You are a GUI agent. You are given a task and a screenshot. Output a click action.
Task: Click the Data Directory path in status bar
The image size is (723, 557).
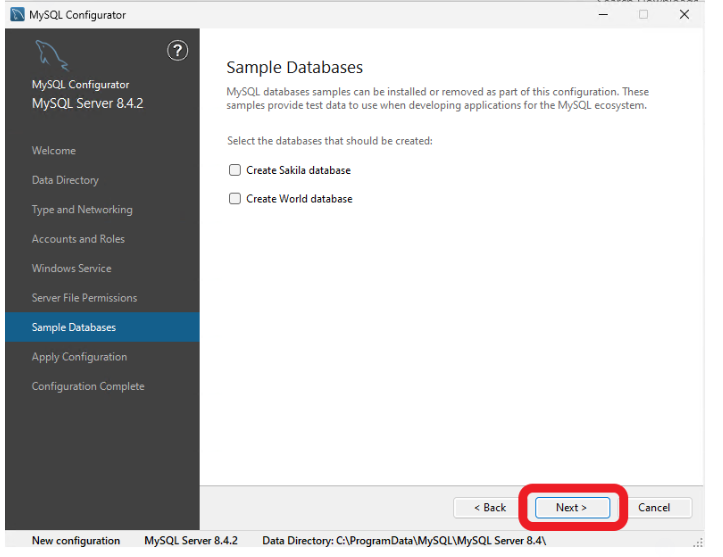404,541
